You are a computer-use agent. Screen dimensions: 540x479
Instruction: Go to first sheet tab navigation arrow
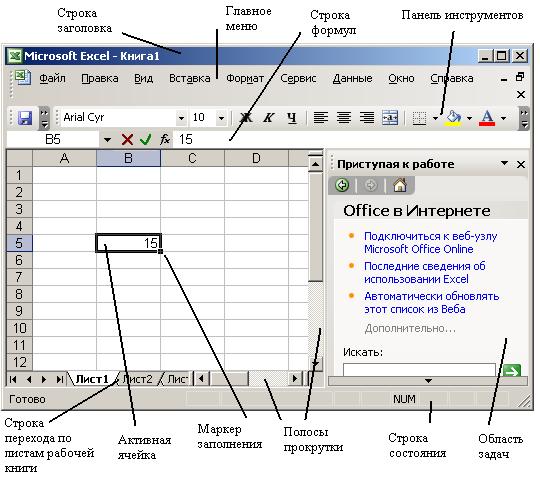click(13, 379)
